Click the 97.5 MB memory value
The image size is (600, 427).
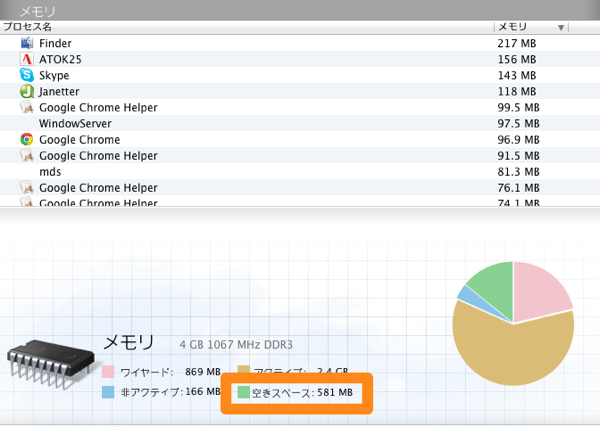click(518, 124)
